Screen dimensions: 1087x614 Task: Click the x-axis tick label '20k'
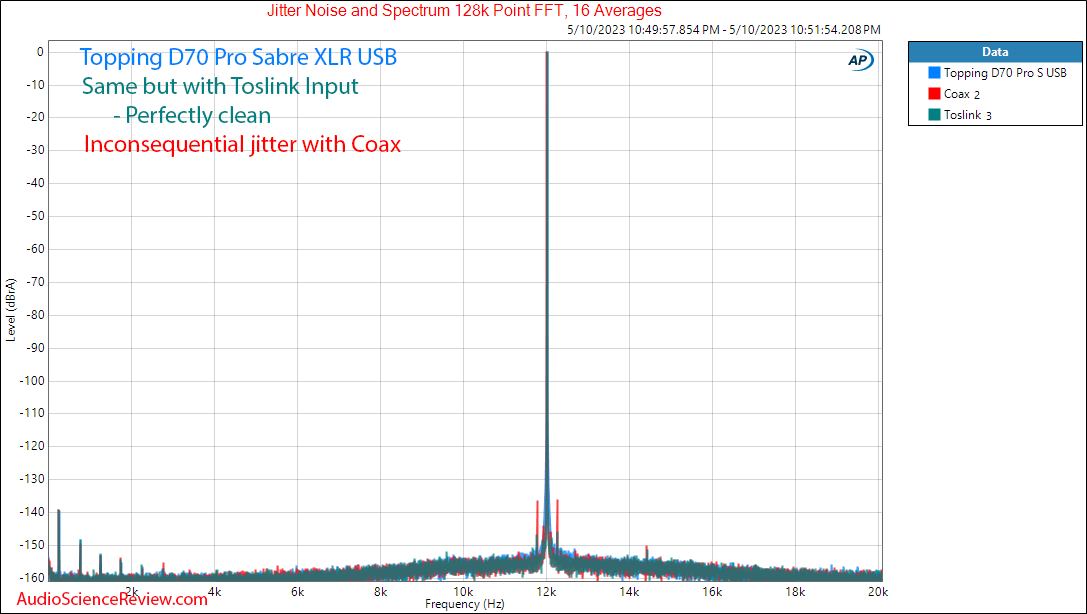878,592
